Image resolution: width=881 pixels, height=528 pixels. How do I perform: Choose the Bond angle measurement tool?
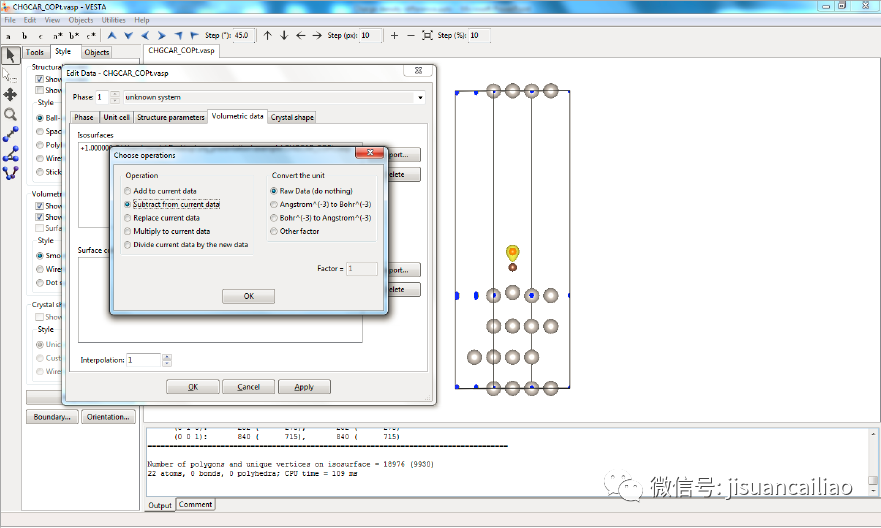pos(11,153)
